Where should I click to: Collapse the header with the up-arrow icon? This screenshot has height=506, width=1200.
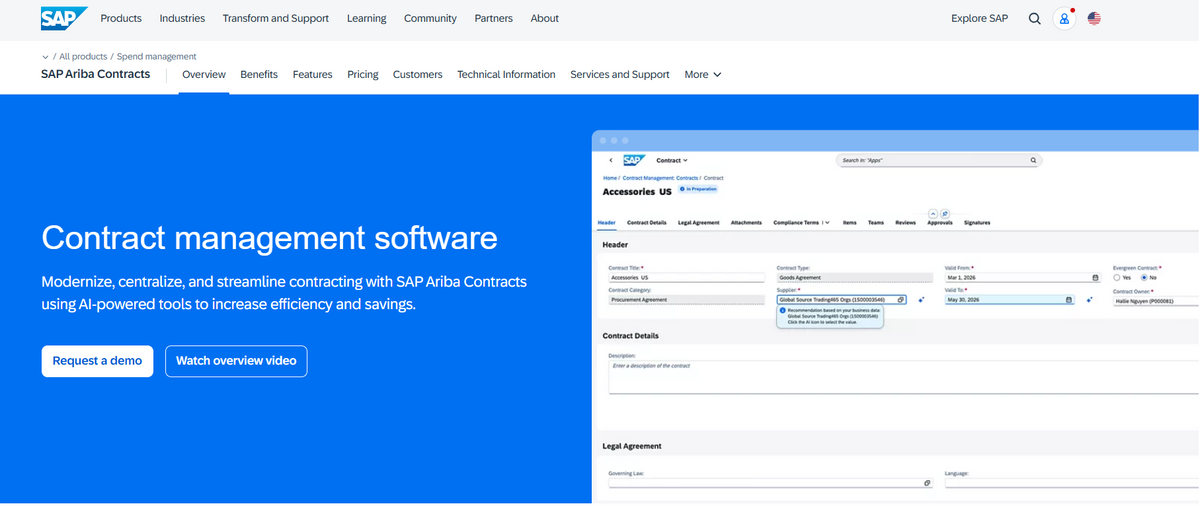(x=933, y=213)
